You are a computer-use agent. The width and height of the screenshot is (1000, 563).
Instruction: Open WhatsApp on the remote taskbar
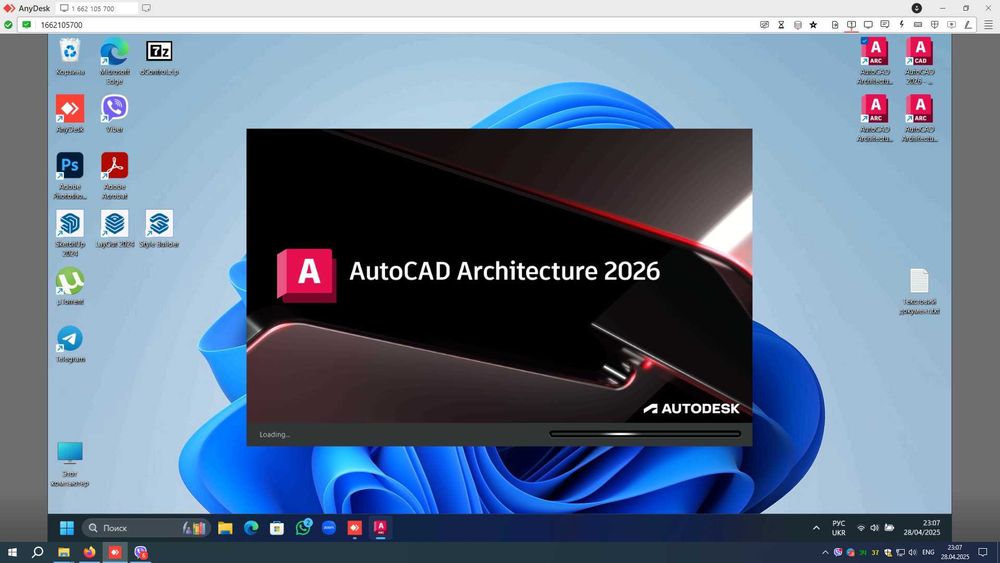tap(303, 528)
